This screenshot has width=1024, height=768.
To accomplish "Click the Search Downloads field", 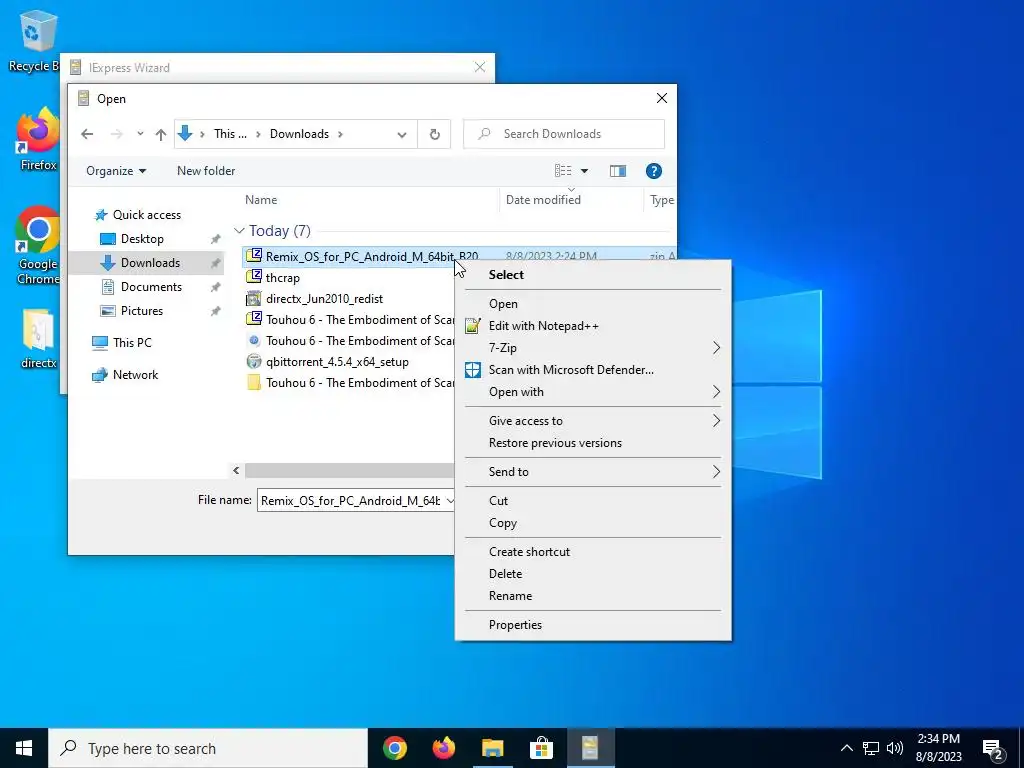I will coord(564,134).
